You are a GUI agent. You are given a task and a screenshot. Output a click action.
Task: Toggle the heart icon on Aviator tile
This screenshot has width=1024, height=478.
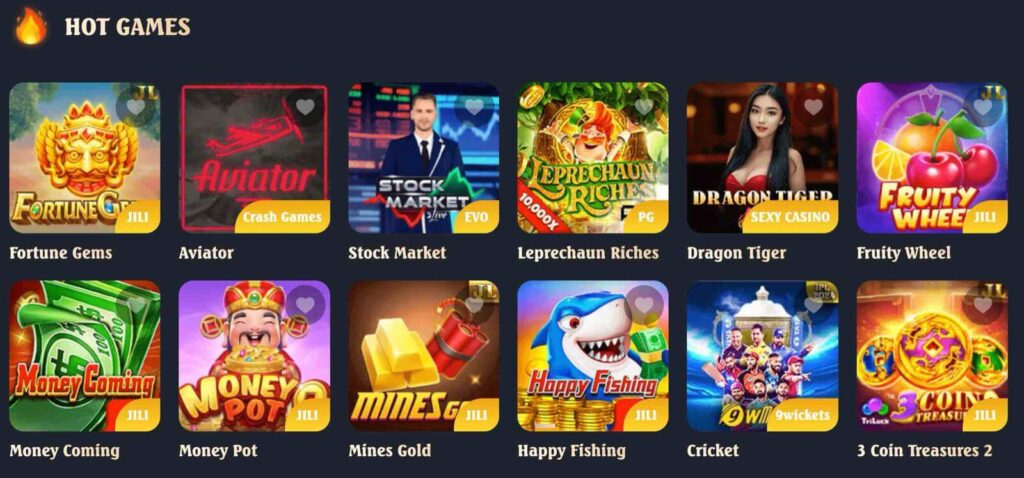305,106
